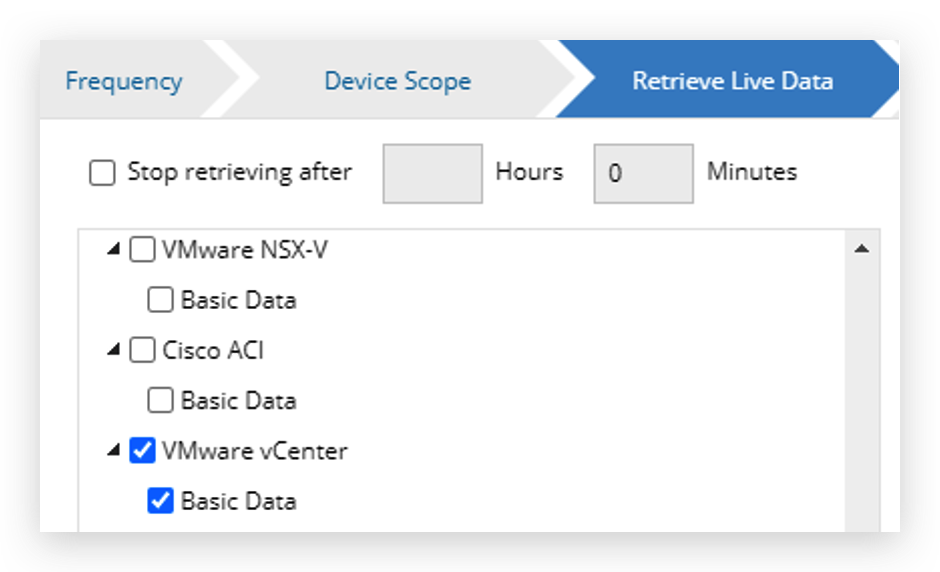This screenshot has height=572, width=940.
Task: Collapse the VMware NSX-V tree node
Action: 114,250
